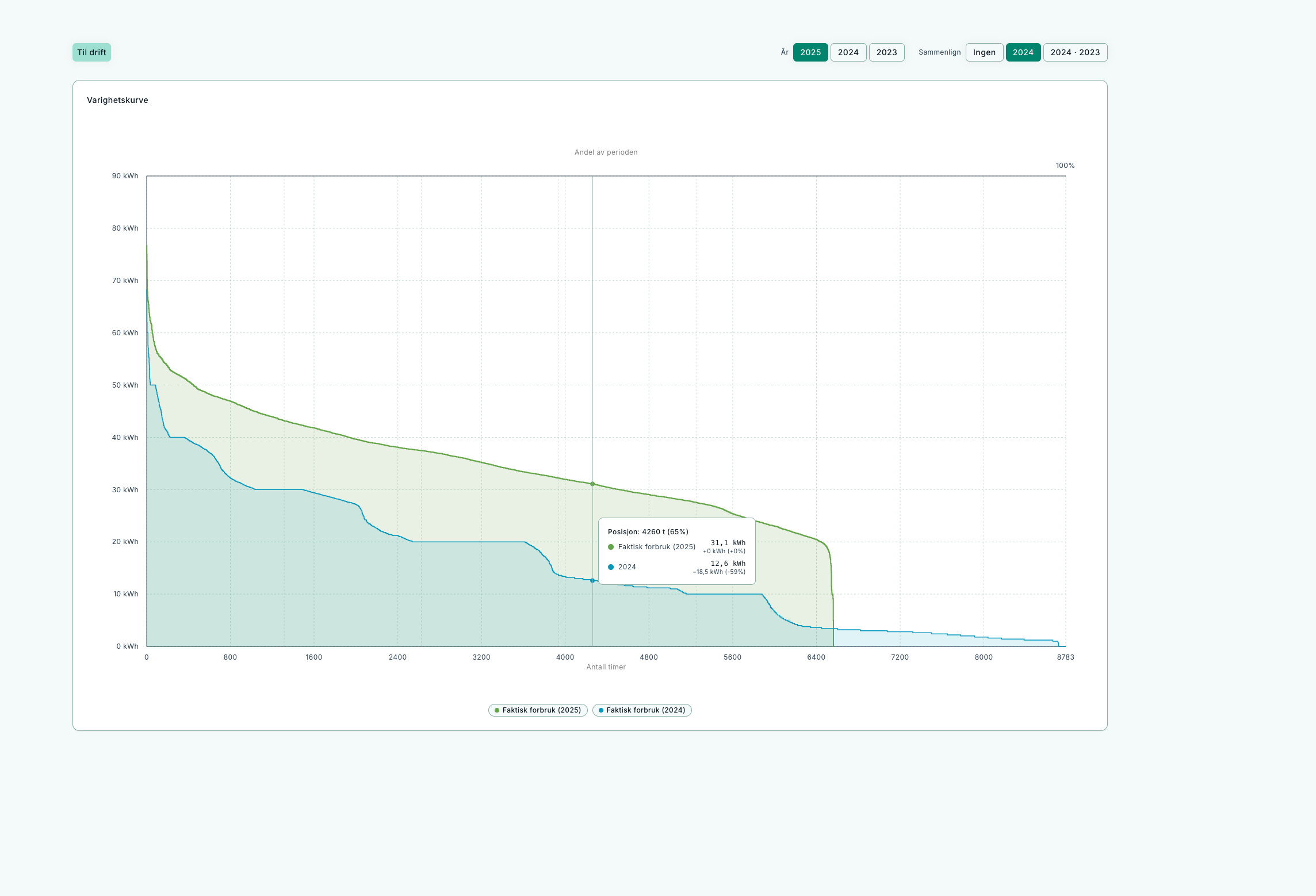Set Sammenlign to Ingen
This screenshot has height=896, width=1316.
(984, 52)
